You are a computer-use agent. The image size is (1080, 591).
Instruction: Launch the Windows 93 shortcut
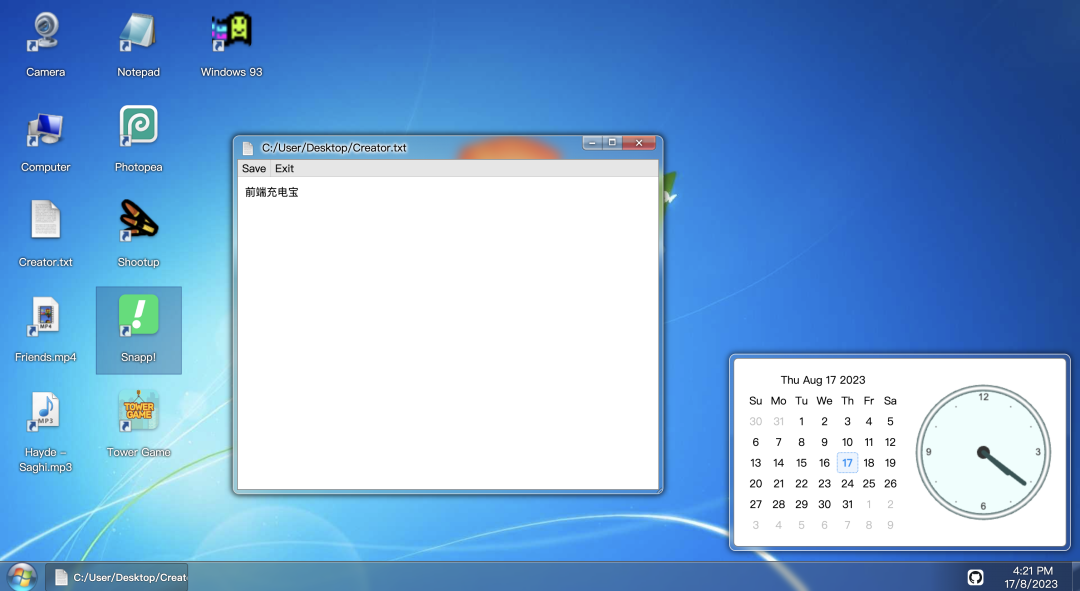click(231, 44)
